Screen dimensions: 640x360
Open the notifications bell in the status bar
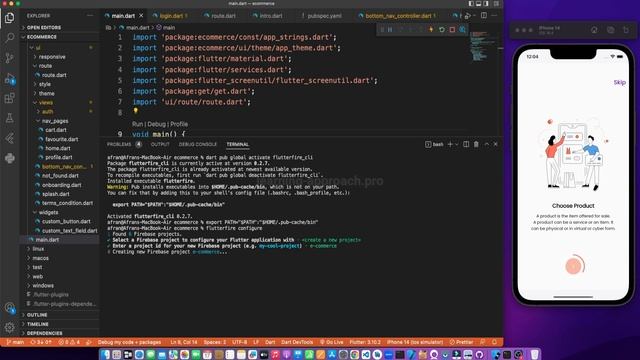pyautogui.click(x=494, y=342)
